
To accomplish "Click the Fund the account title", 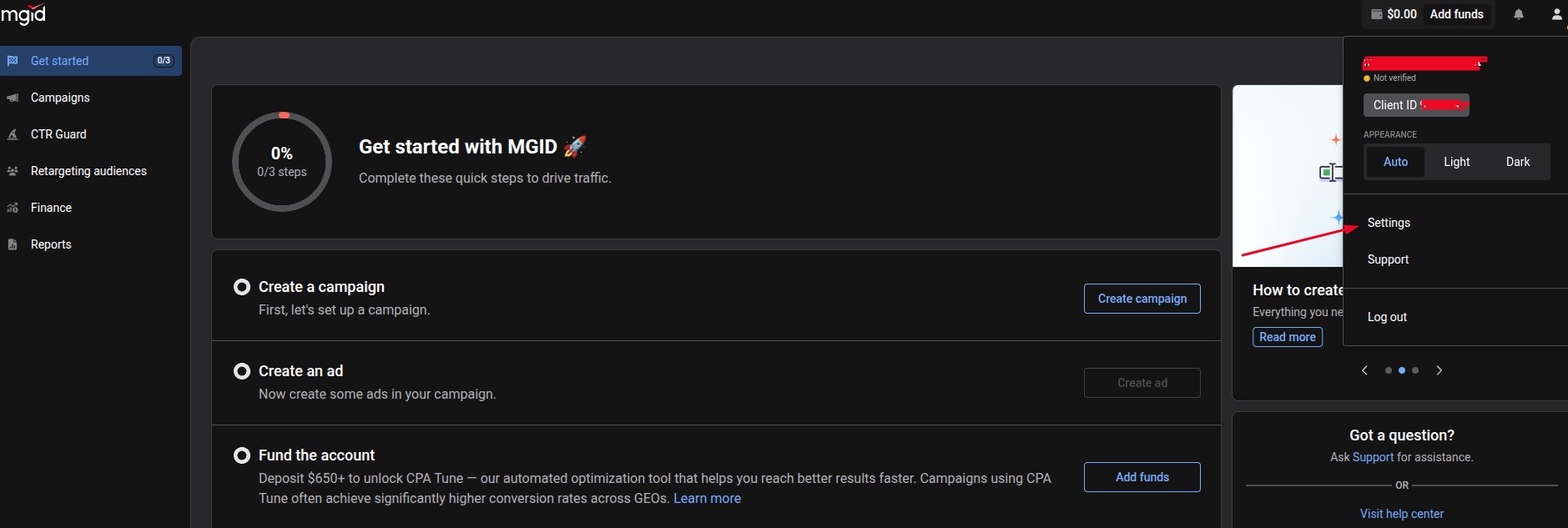I will click(x=316, y=455).
